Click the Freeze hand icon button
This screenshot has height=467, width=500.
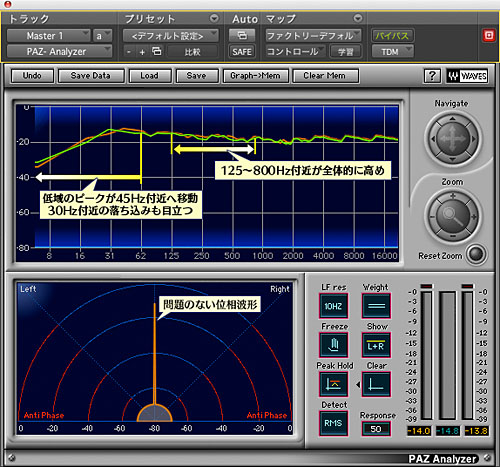point(334,345)
